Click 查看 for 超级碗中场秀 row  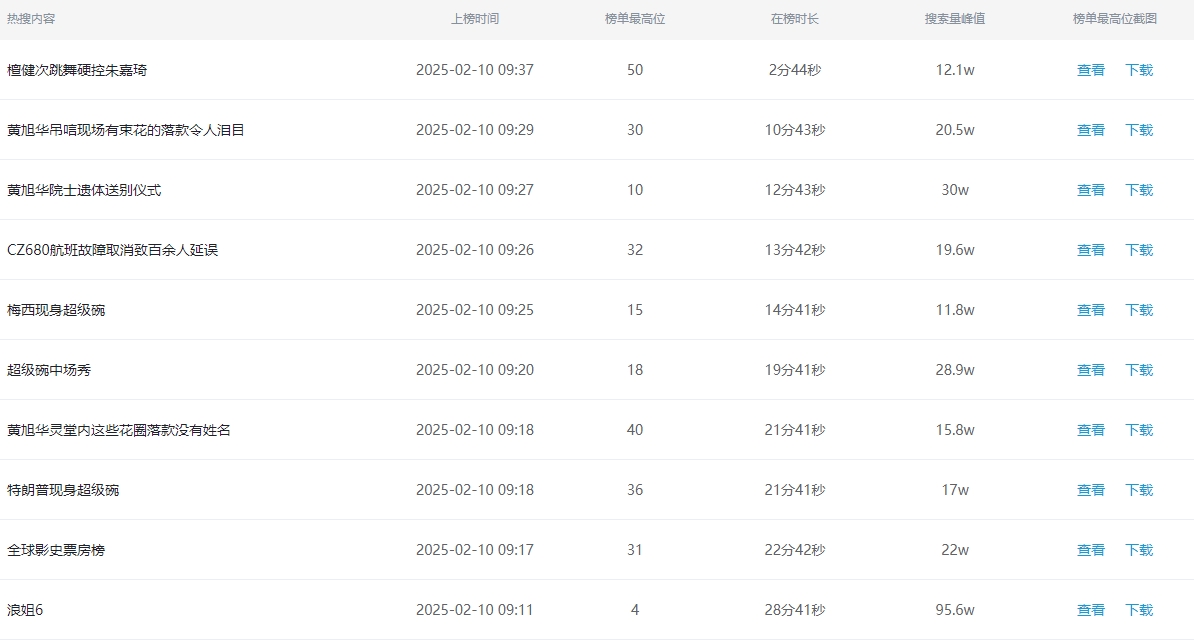tap(1090, 370)
